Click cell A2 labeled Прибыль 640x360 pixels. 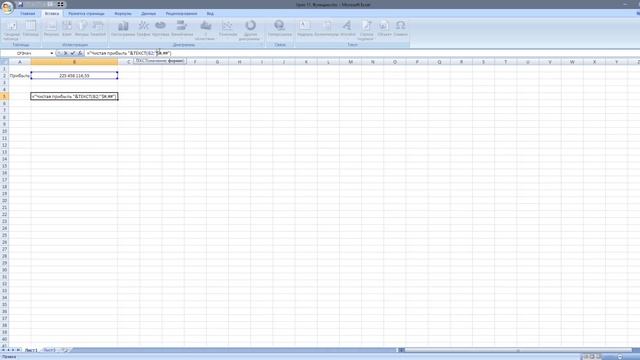tap(20, 76)
